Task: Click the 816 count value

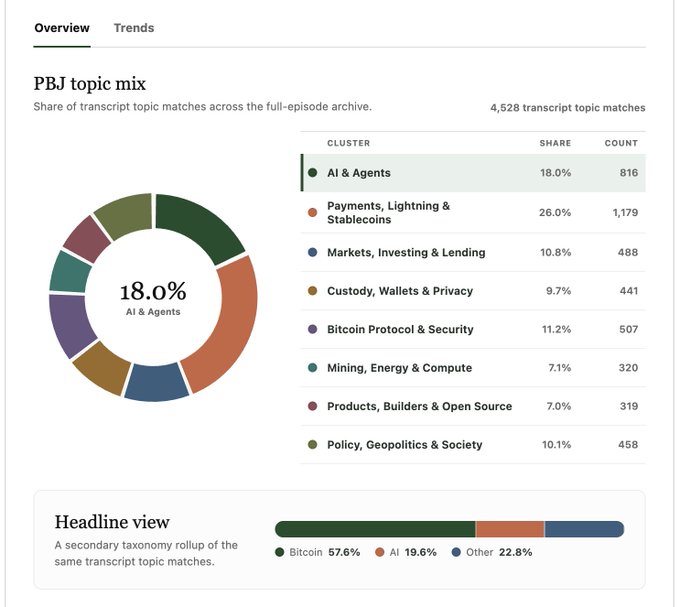Action: click(x=629, y=173)
